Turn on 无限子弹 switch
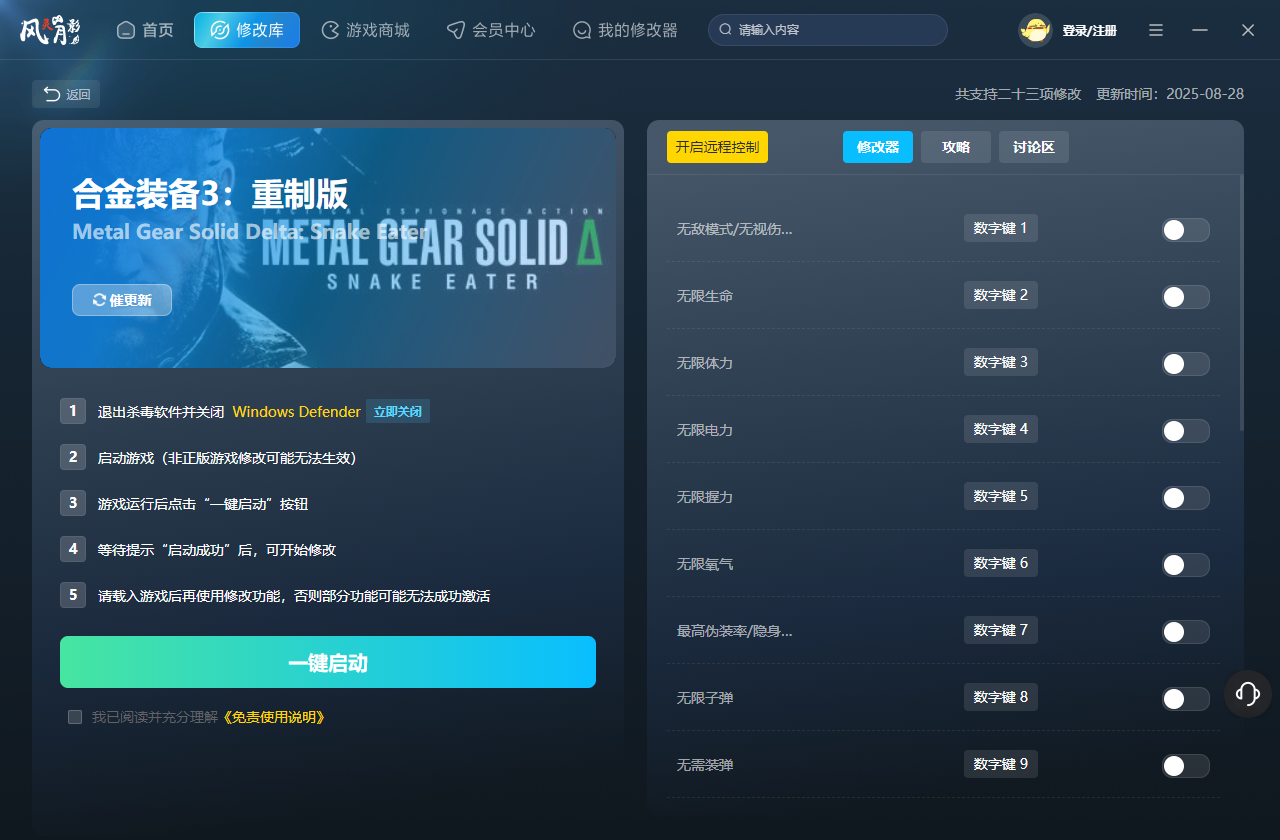Viewport: 1280px width, 840px height. 1186,699
